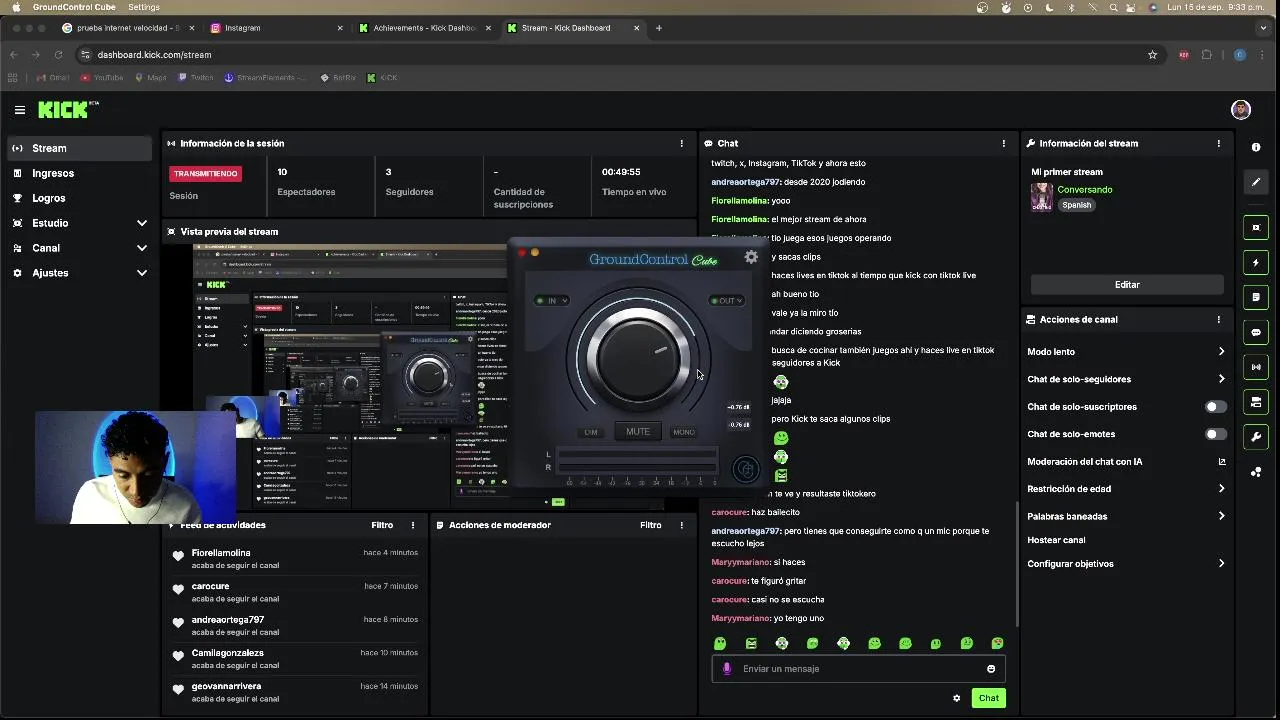
Task: Select Ingresos in the sidebar
Action: pyautogui.click(x=80, y=173)
